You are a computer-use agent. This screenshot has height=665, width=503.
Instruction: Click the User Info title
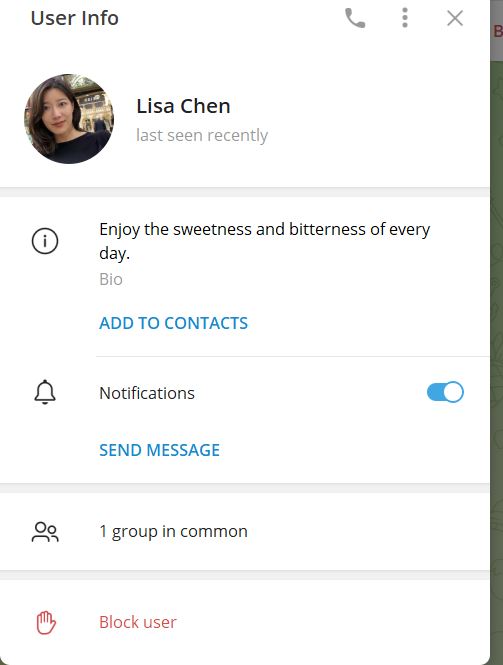coord(75,18)
